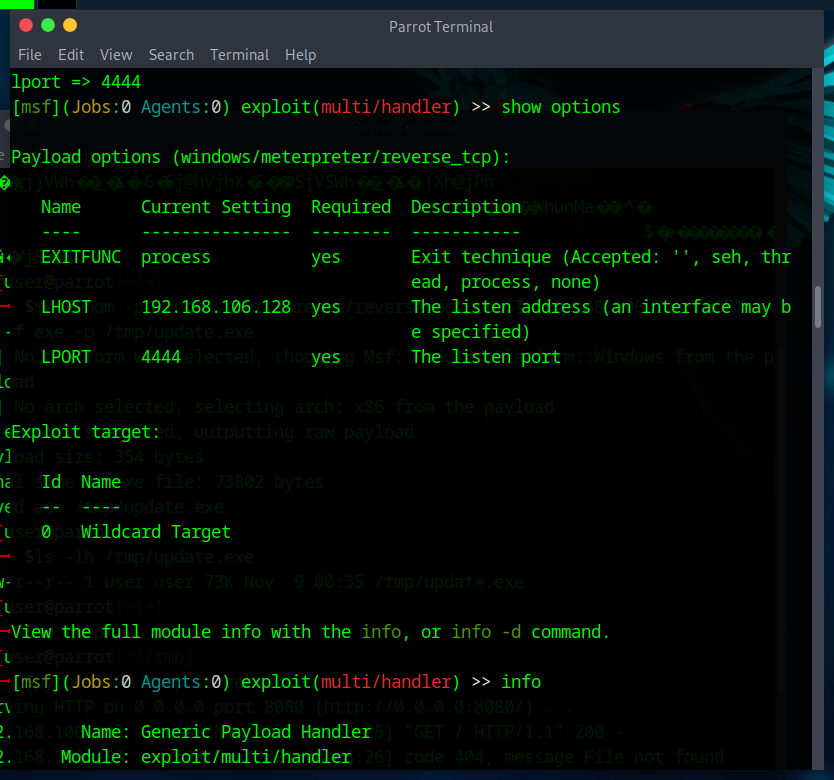Click the LHOST option name
Viewport: 834px width, 780px height.
click(x=66, y=307)
